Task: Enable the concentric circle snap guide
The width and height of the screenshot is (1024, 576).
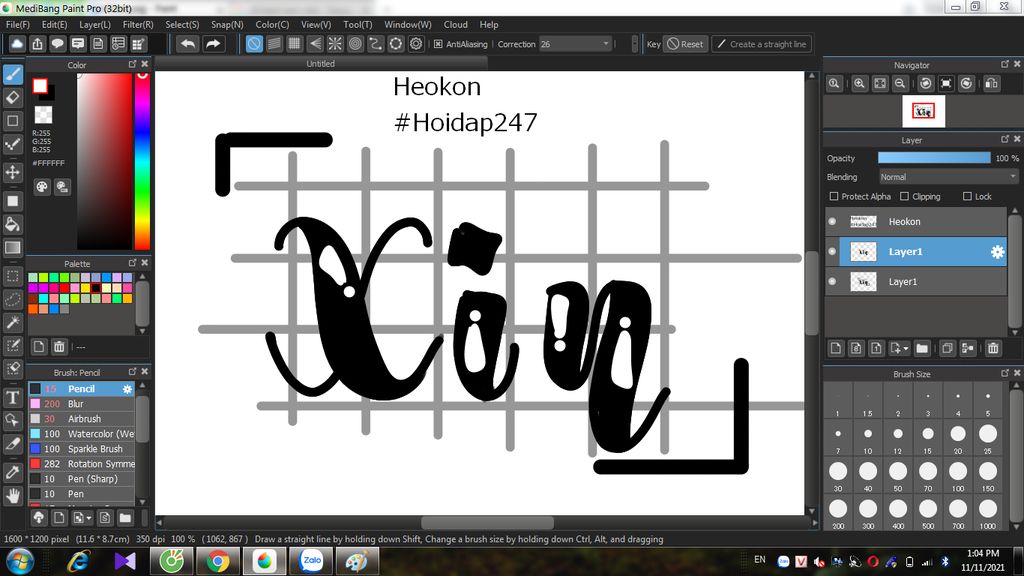Action: [x=355, y=44]
